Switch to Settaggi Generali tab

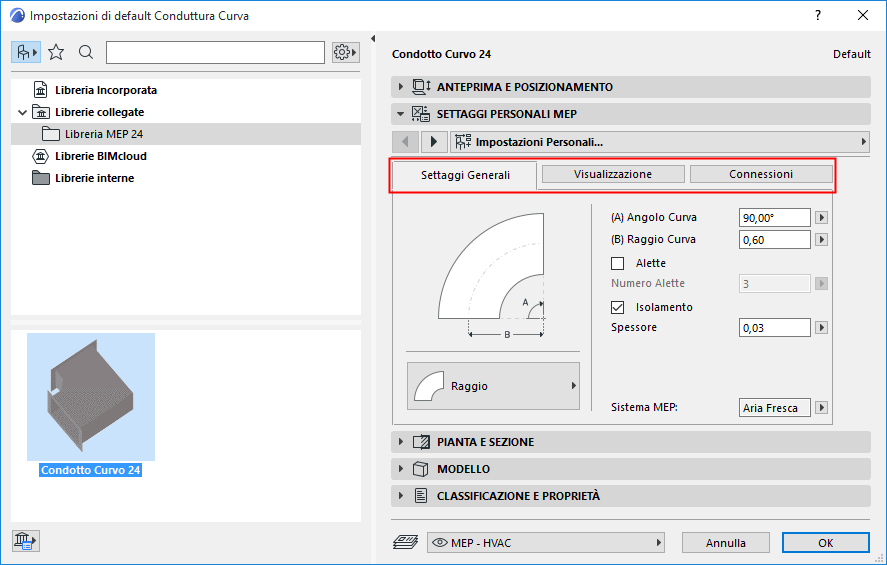[x=465, y=175]
